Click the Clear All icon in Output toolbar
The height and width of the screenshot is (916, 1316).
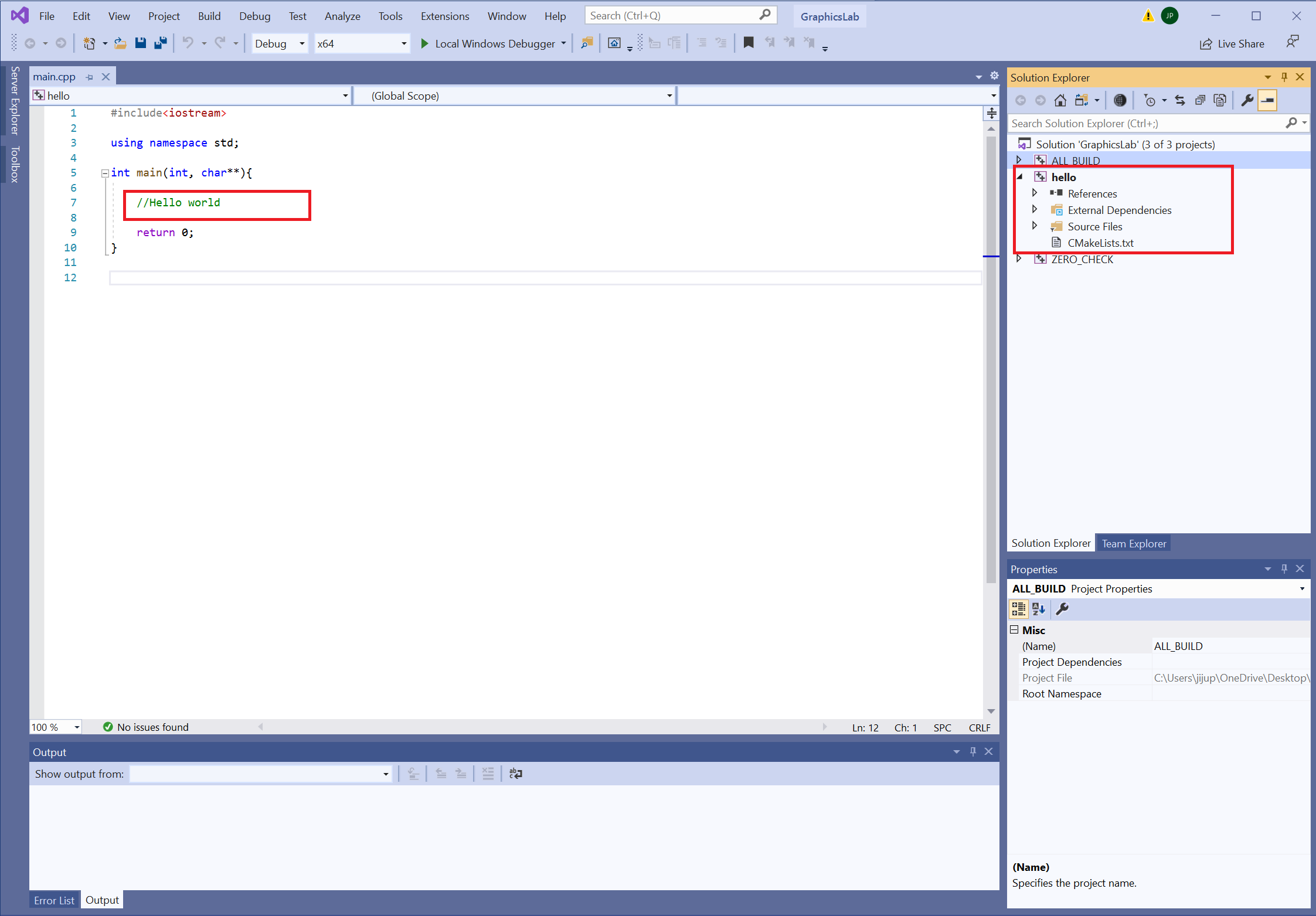(488, 774)
